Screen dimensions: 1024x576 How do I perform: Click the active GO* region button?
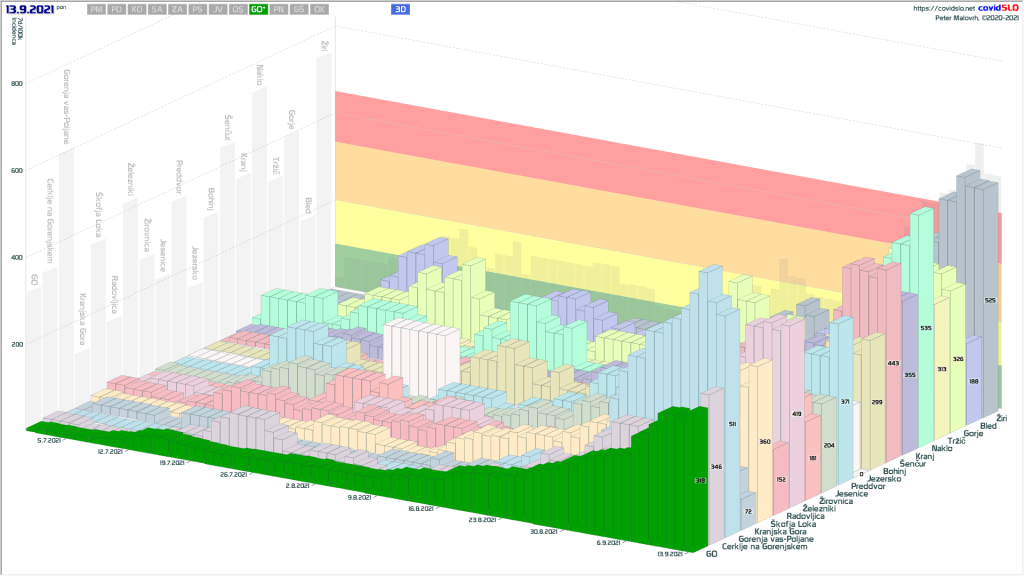[x=258, y=9]
